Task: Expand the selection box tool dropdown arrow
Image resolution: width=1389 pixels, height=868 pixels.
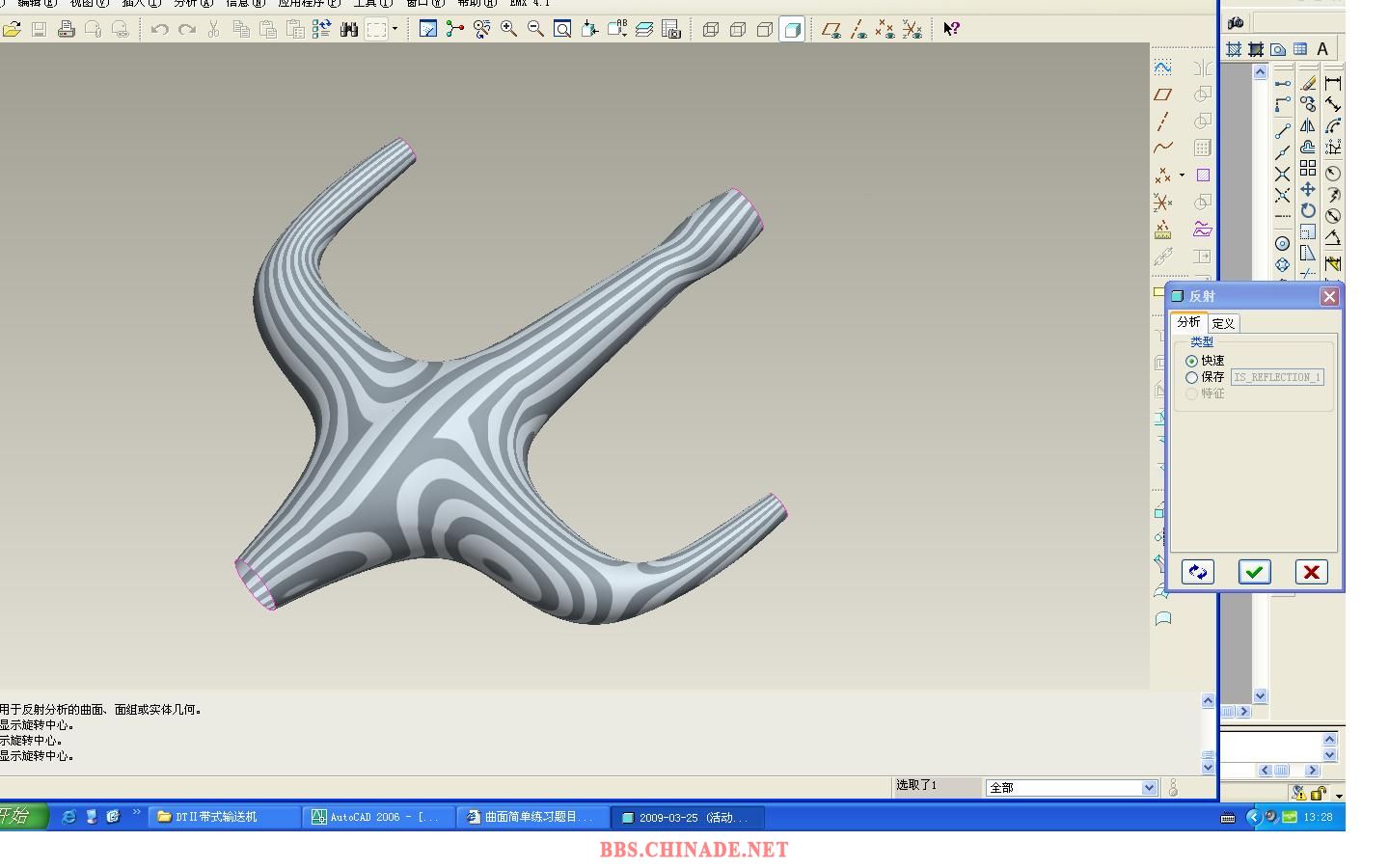Action: [395, 29]
